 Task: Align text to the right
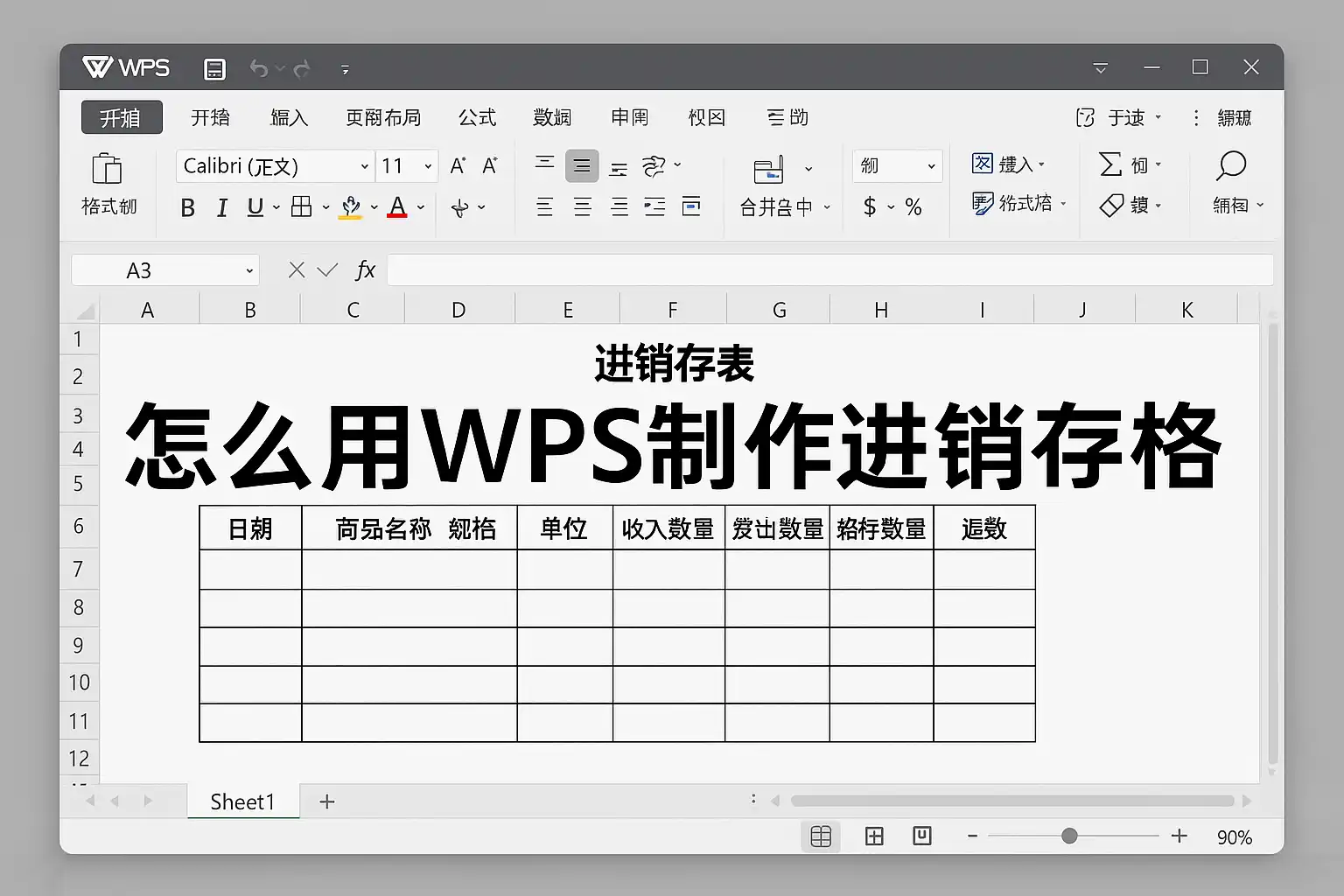619,207
